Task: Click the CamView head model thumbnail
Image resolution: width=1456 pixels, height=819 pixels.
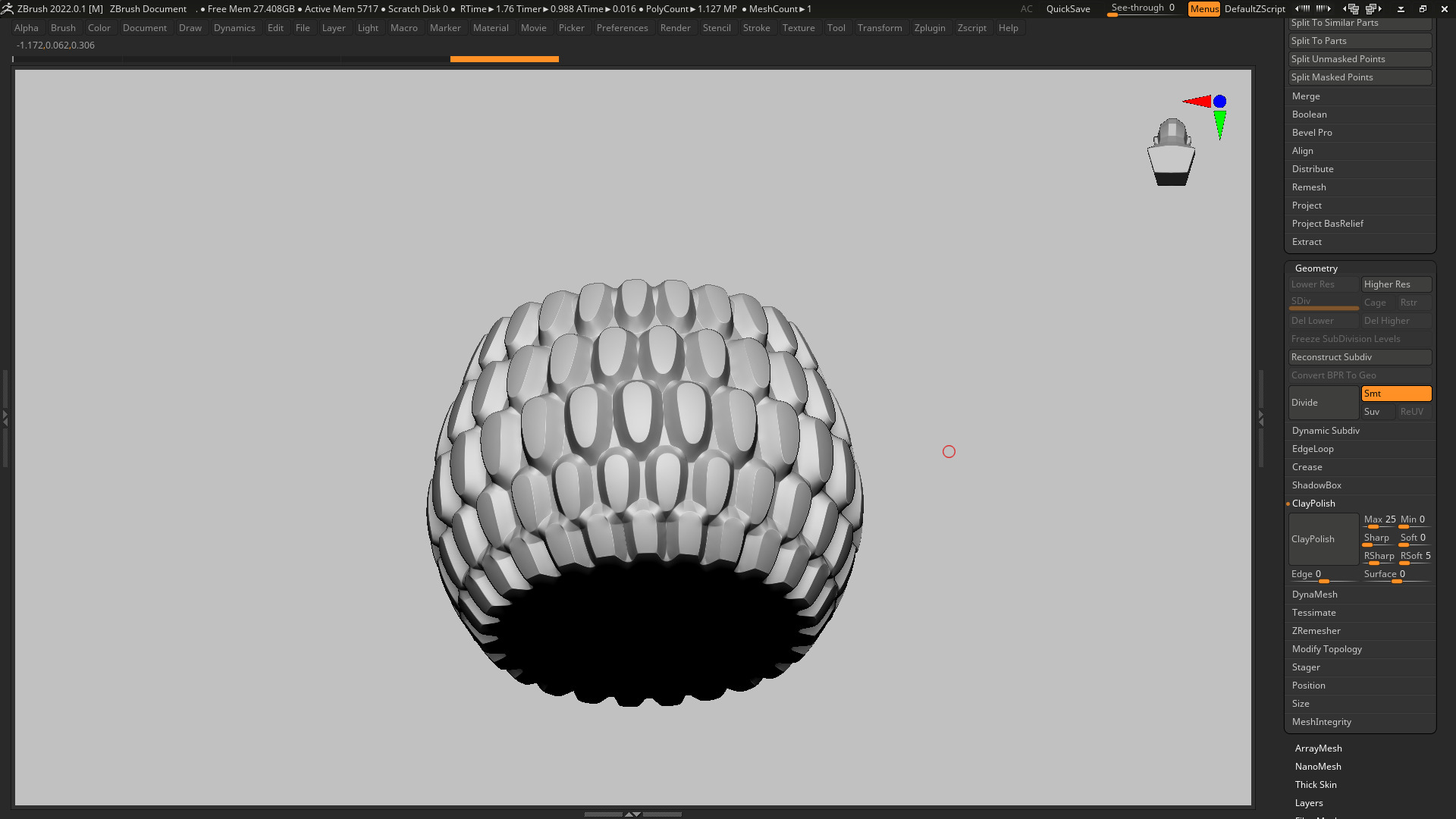Action: pos(1172,152)
